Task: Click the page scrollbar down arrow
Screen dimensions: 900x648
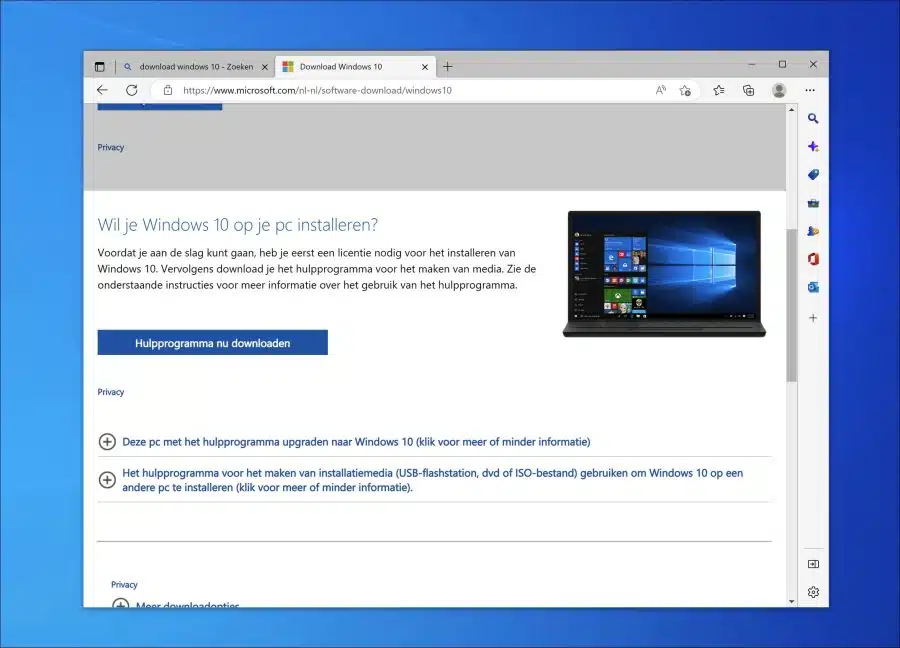Action: click(x=792, y=602)
